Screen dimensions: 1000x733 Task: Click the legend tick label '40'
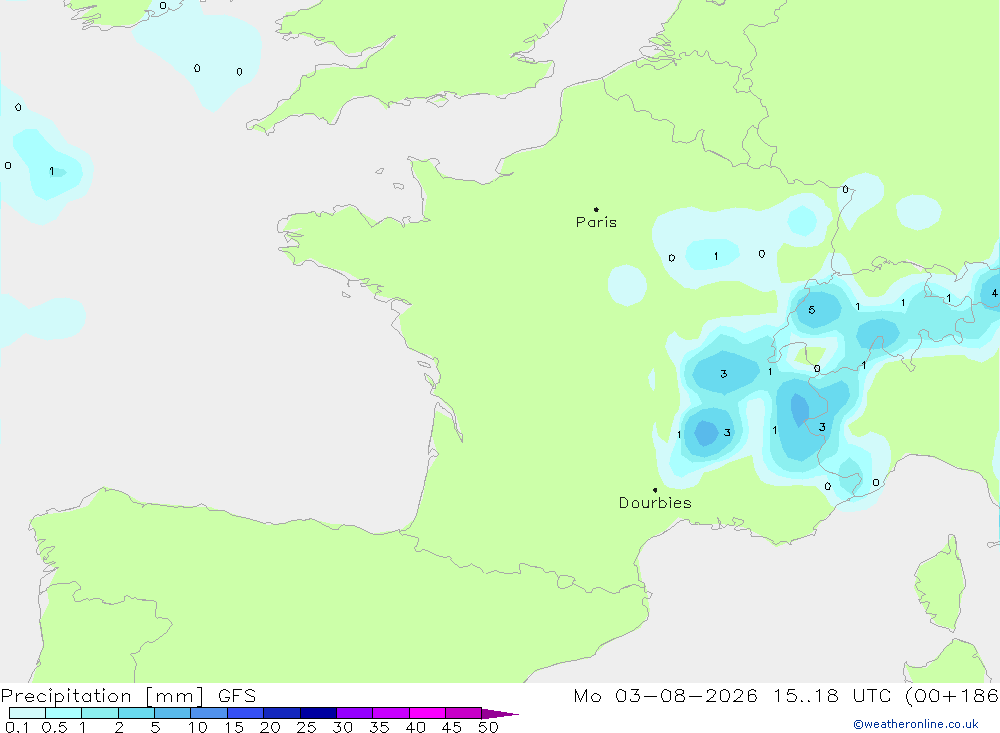coord(416,727)
